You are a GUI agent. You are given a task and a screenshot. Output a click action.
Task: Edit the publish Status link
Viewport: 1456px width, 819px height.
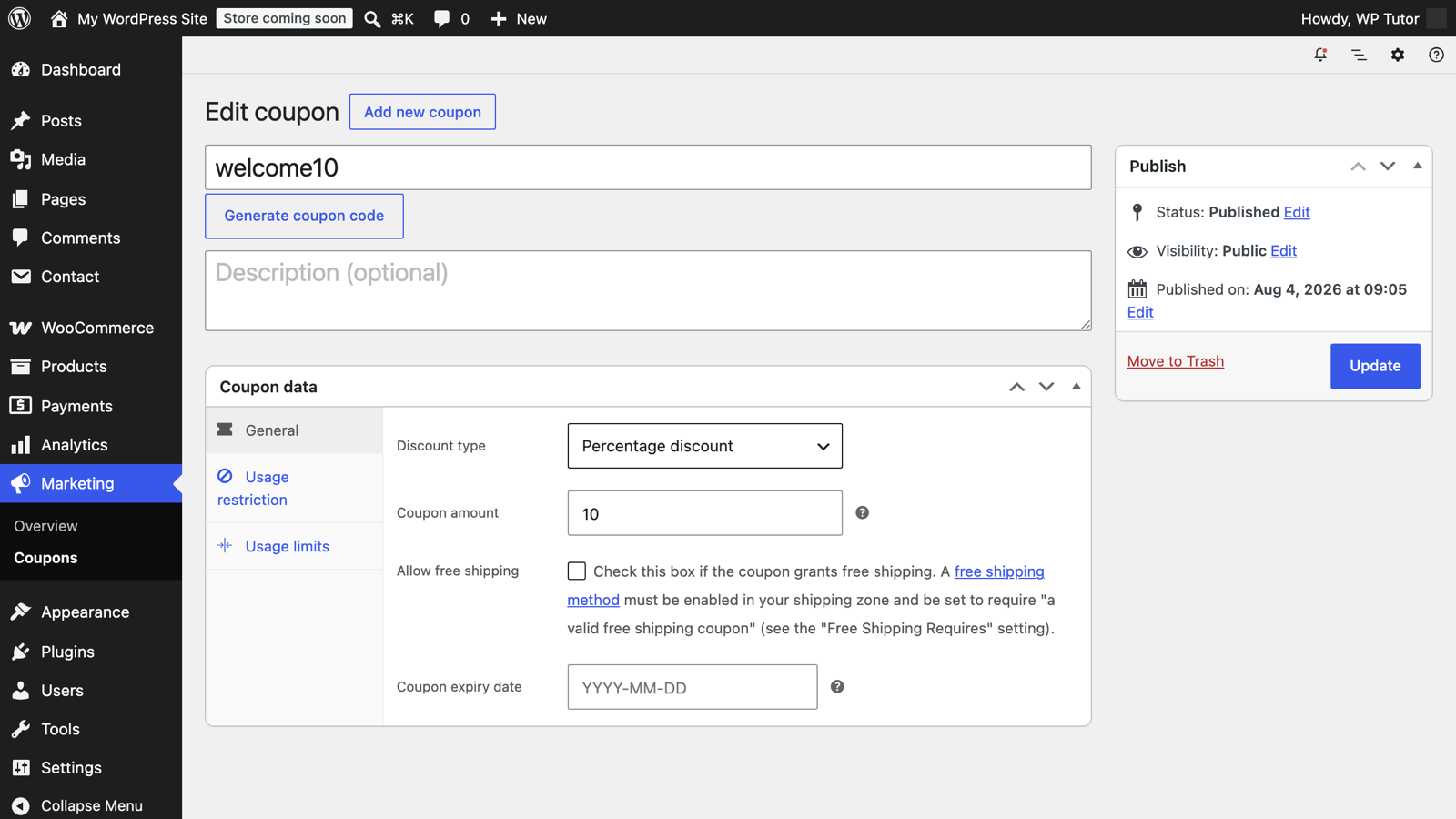1297,212
